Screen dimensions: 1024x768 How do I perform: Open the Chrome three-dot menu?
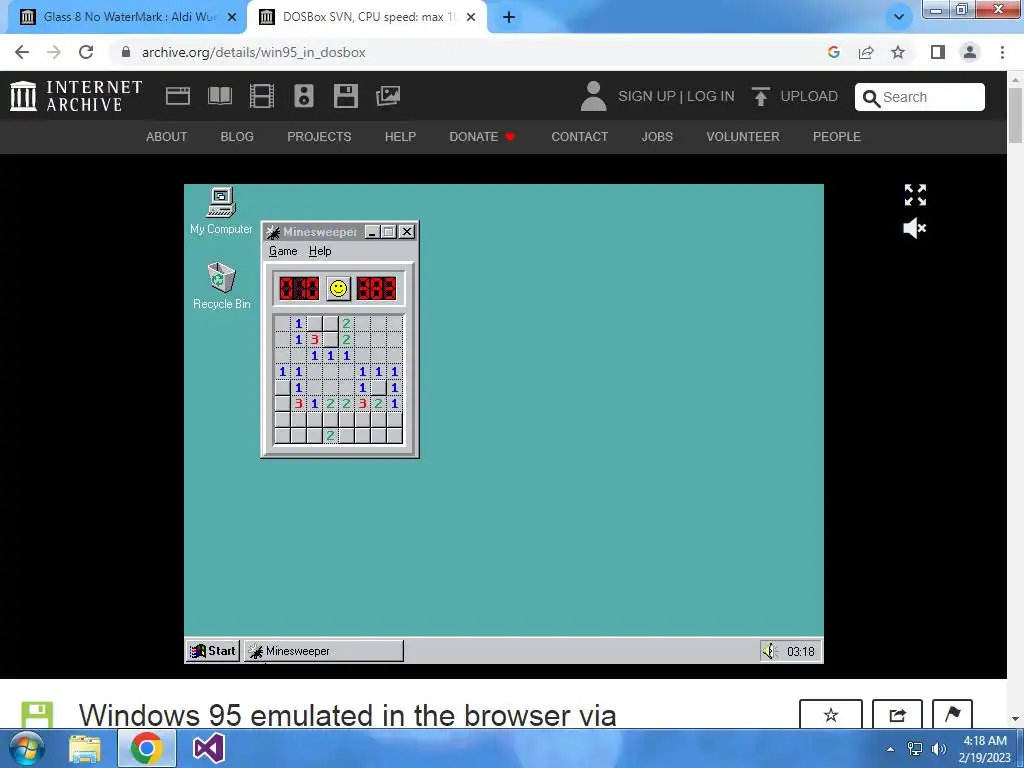(x=1002, y=52)
